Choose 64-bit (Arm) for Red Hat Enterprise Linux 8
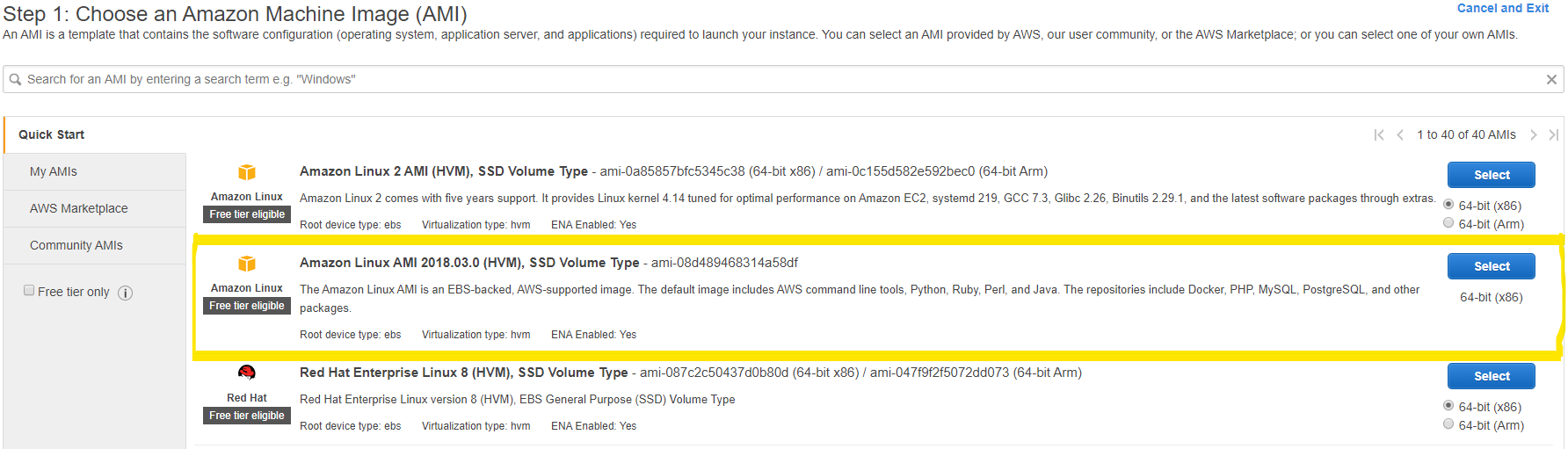1568x449 pixels. point(1448,424)
